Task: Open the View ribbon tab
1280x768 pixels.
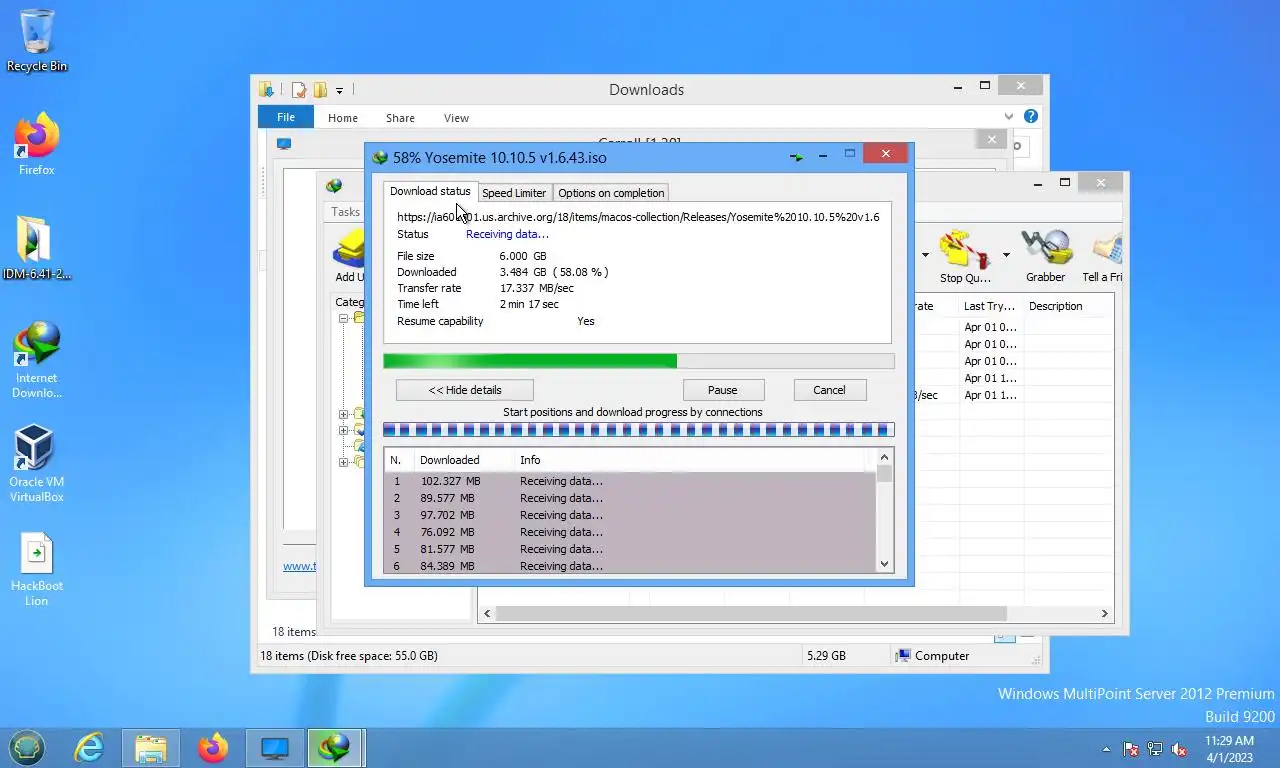Action: coord(456,118)
